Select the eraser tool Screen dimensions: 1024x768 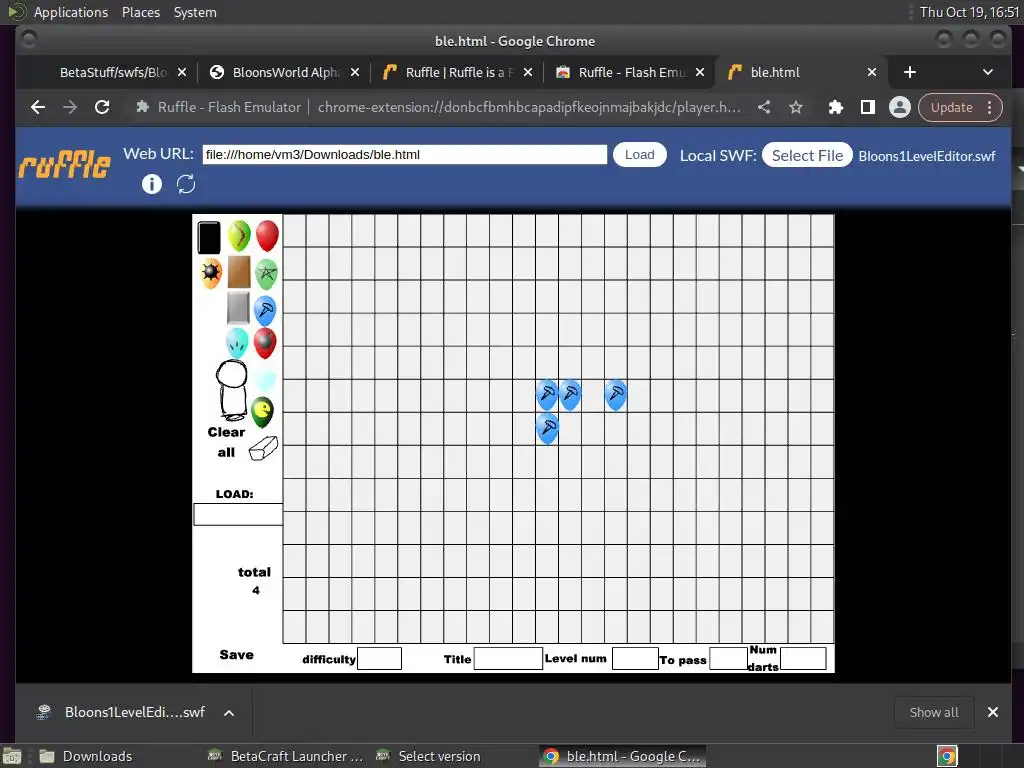coord(263,449)
